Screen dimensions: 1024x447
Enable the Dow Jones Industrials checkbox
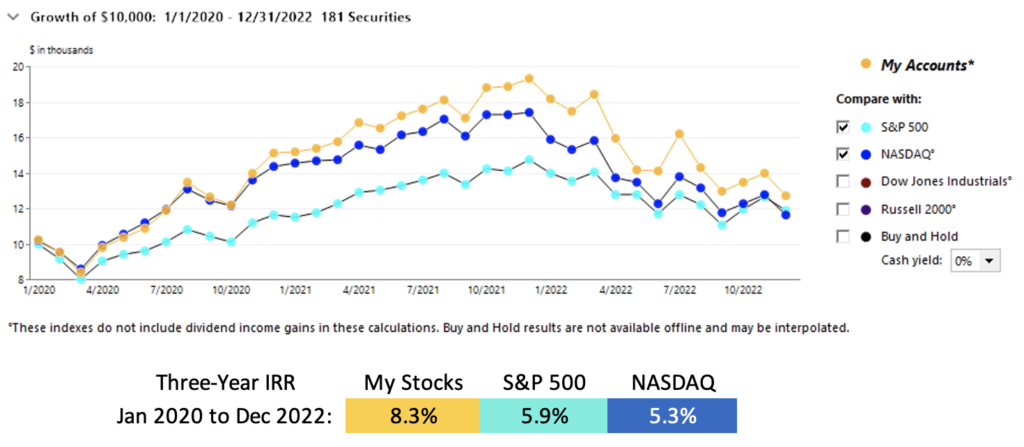pyautogui.click(x=844, y=181)
